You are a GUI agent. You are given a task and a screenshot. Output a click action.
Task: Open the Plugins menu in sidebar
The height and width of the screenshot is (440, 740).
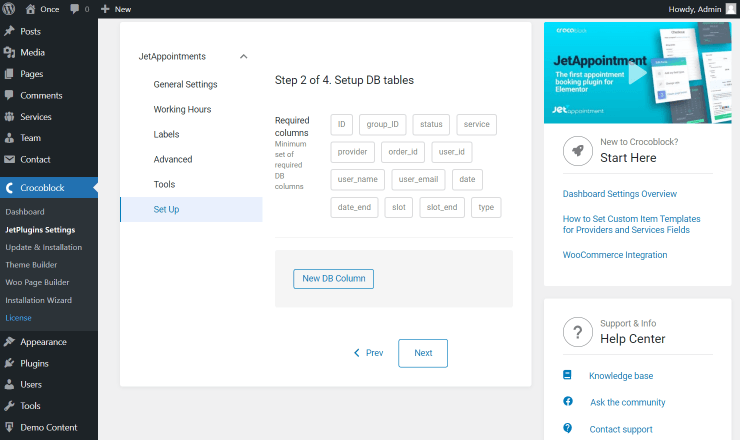click(34, 363)
